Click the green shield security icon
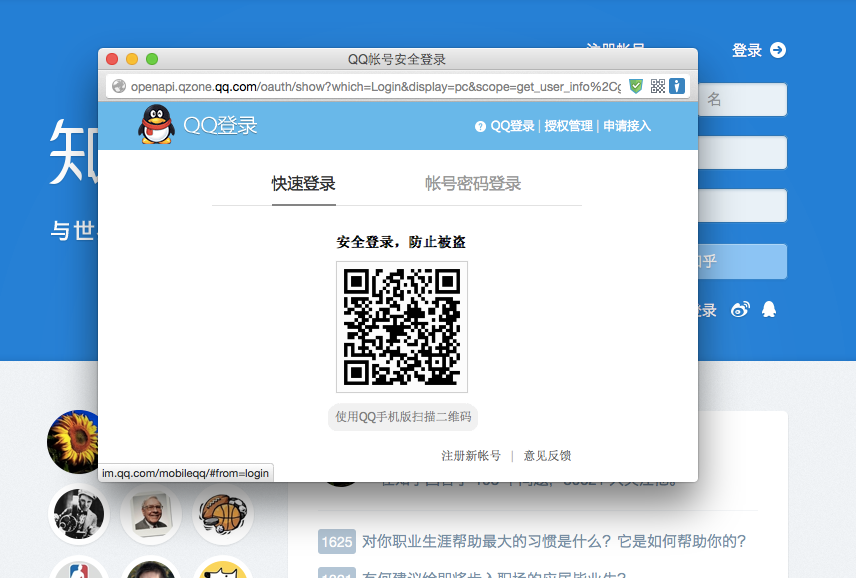This screenshot has height=578, width=856. (636, 86)
